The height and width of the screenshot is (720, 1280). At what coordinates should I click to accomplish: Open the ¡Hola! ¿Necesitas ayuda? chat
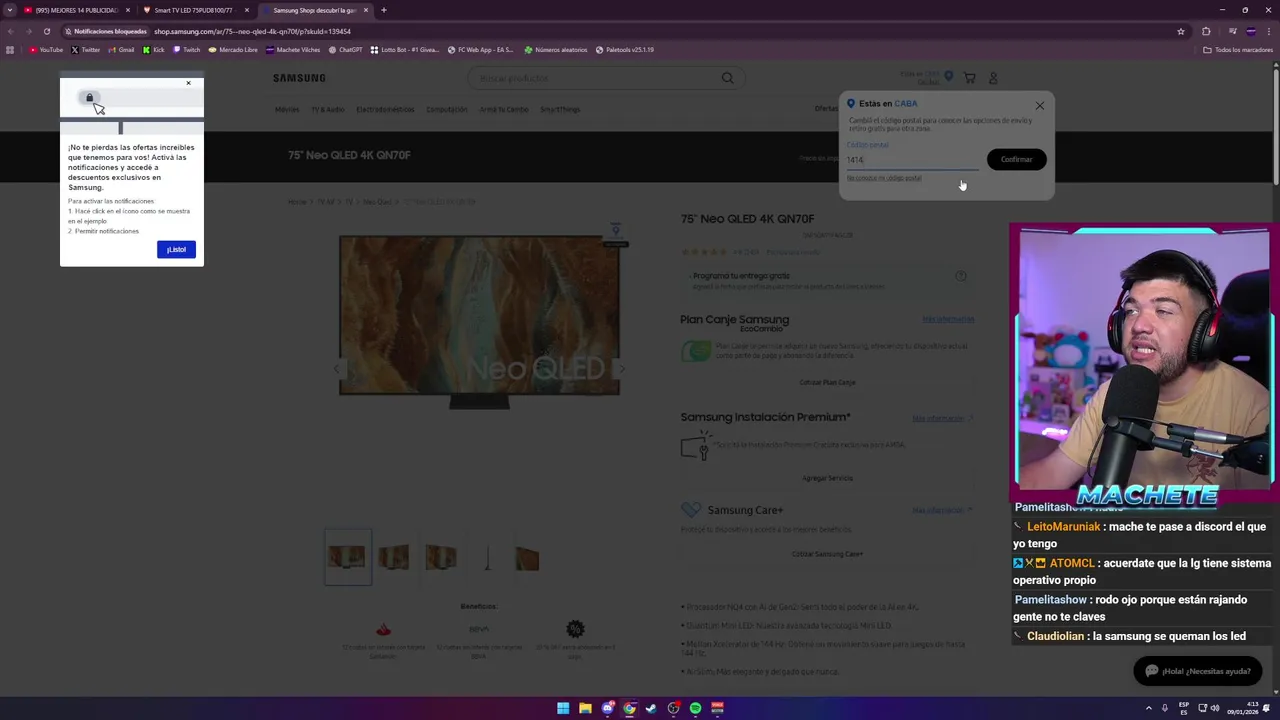pyautogui.click(x=1197, y=671)
